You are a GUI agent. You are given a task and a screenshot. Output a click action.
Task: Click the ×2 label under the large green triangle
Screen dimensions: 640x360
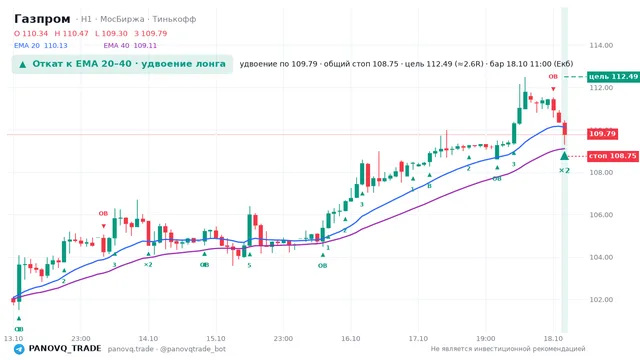pos(564,171)
